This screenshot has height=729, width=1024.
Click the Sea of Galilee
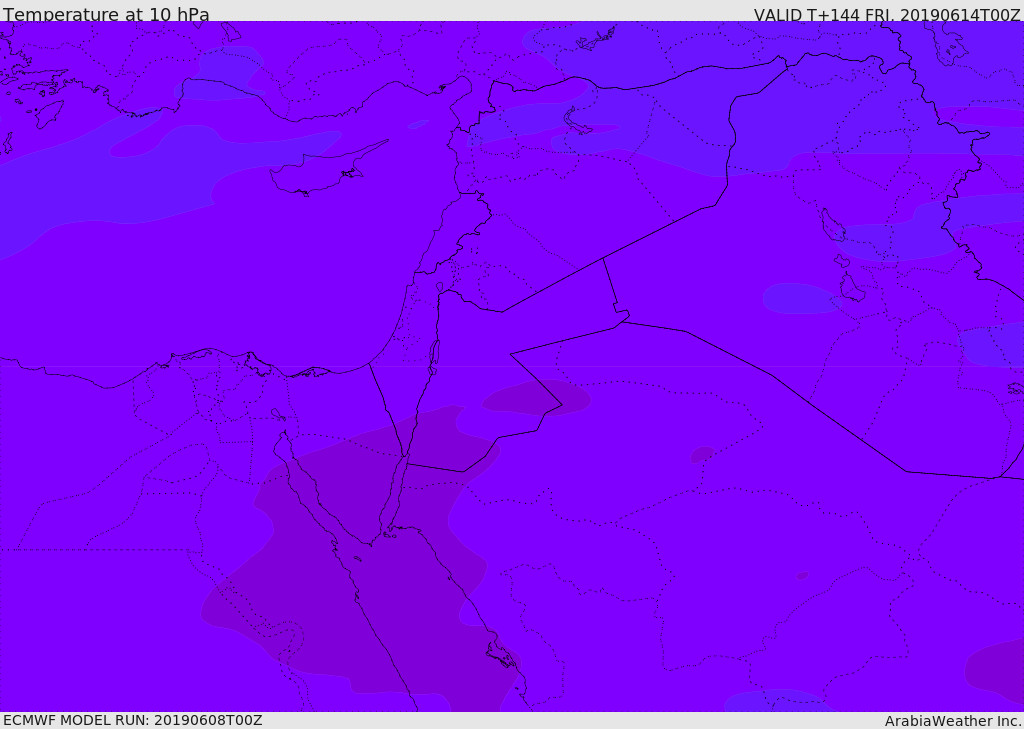pyautogui.click(x=439, y=287)
